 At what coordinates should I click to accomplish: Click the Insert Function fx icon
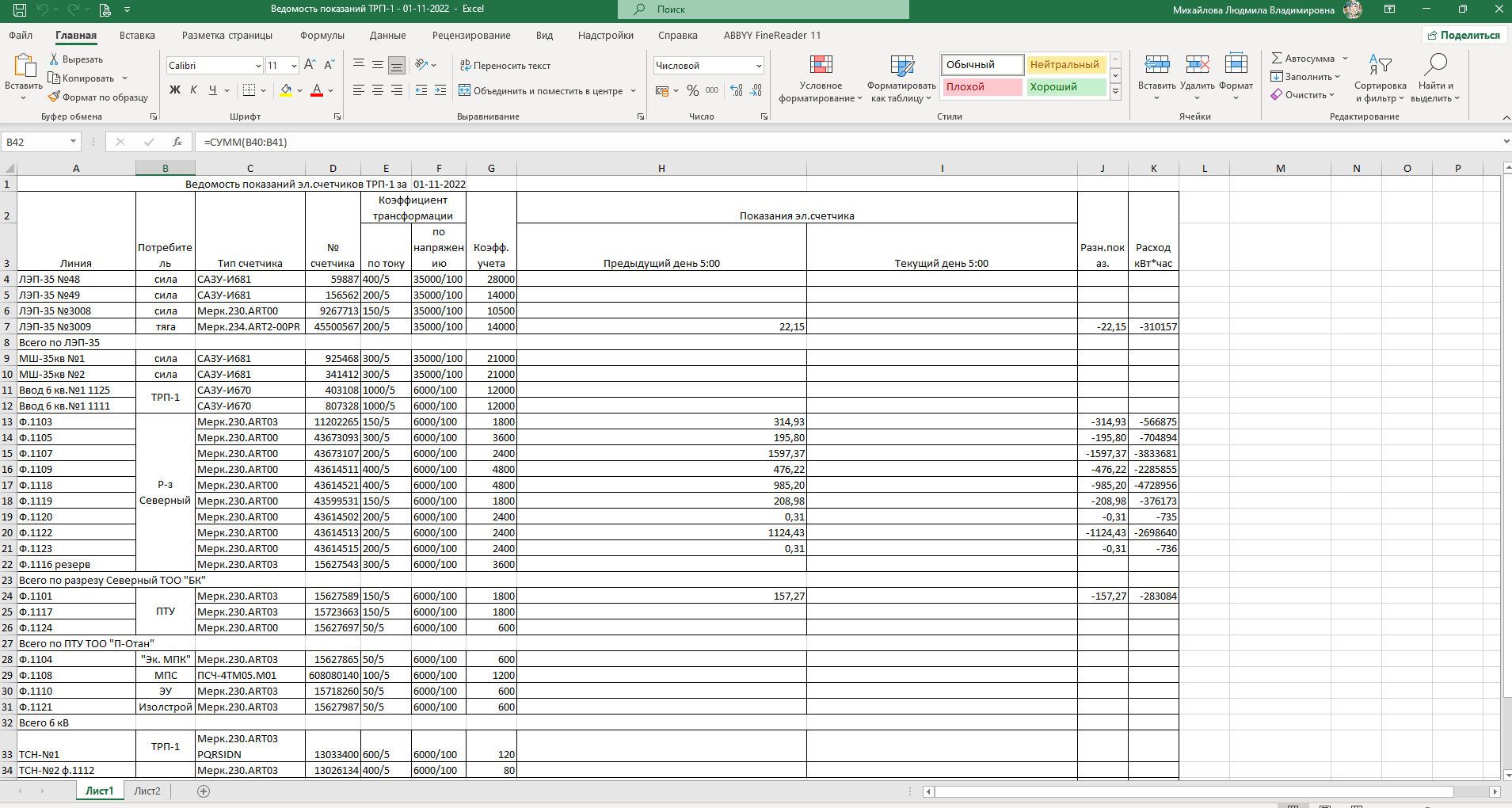click(x=177, y=142)
